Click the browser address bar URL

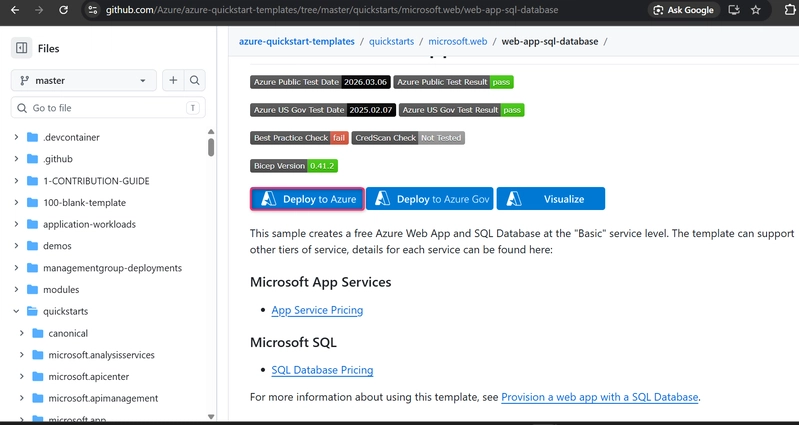(332, 10)
